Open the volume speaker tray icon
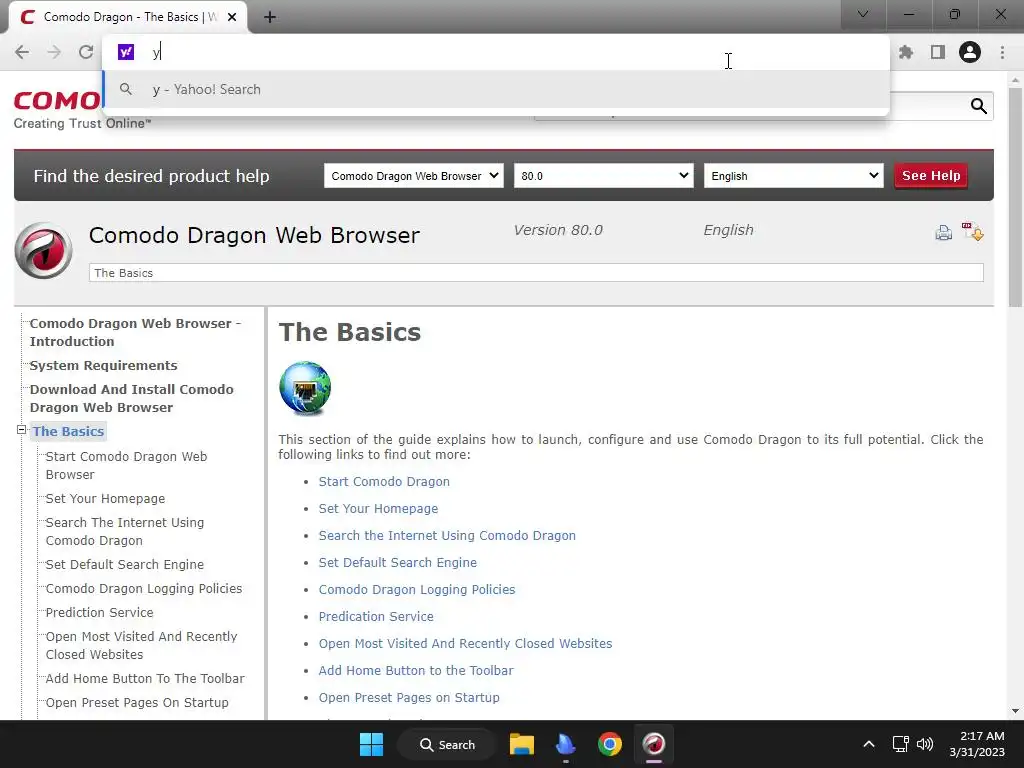The image size is (1024, 768). [925, 744]
